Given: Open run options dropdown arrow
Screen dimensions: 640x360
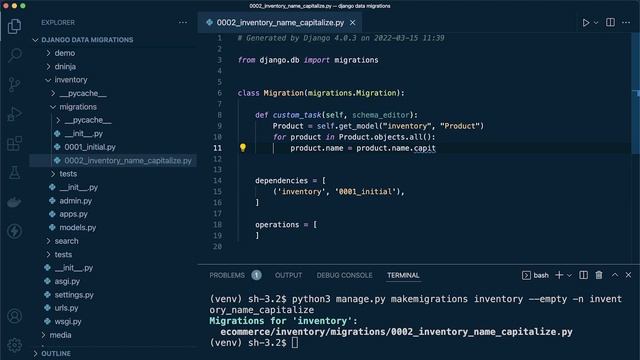Looking at the screenshot, I should pos(596,22).
